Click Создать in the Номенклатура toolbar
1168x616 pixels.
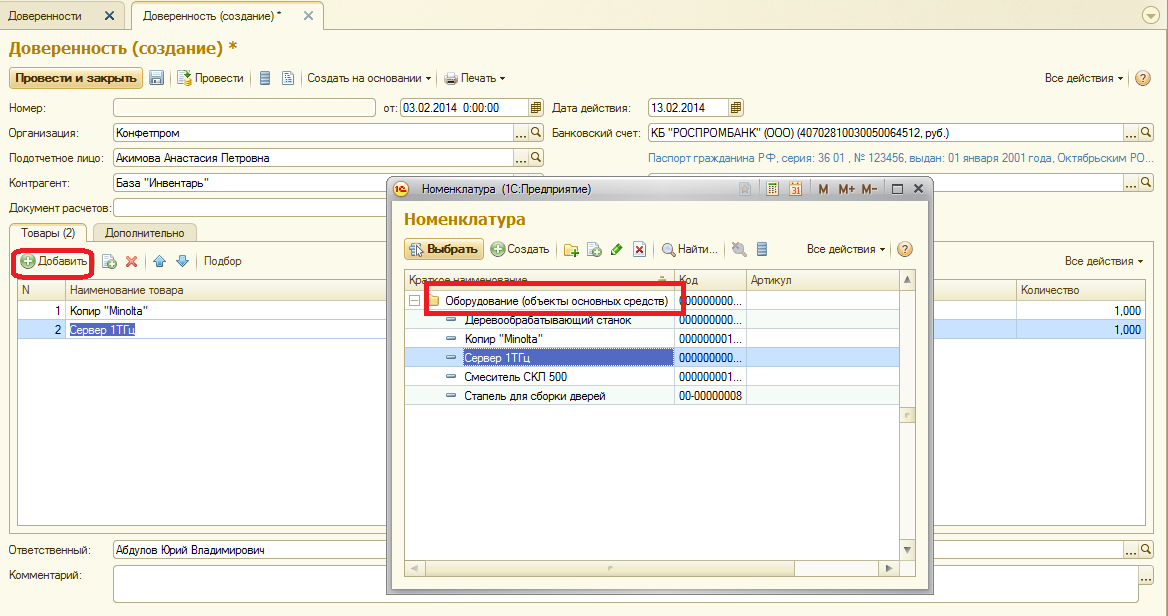point(520,250)
